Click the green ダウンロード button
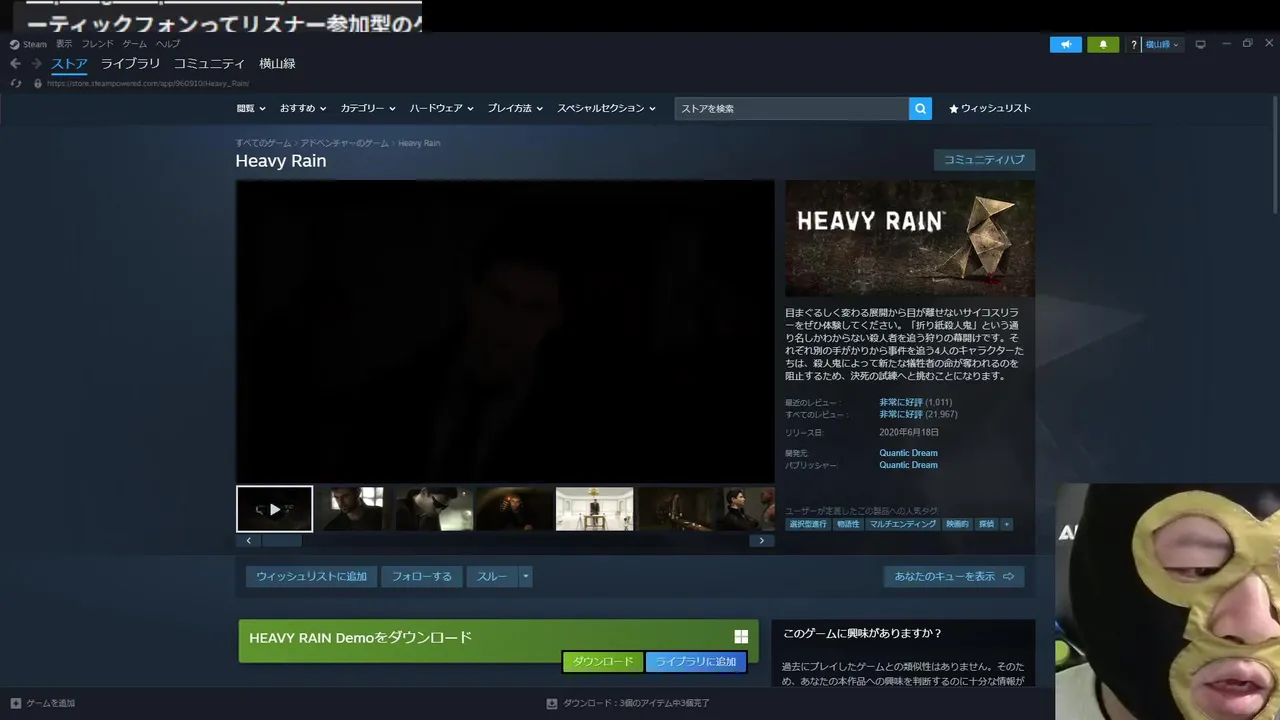The width and height of the screenshot is (1280, 720). click(603, 662)
